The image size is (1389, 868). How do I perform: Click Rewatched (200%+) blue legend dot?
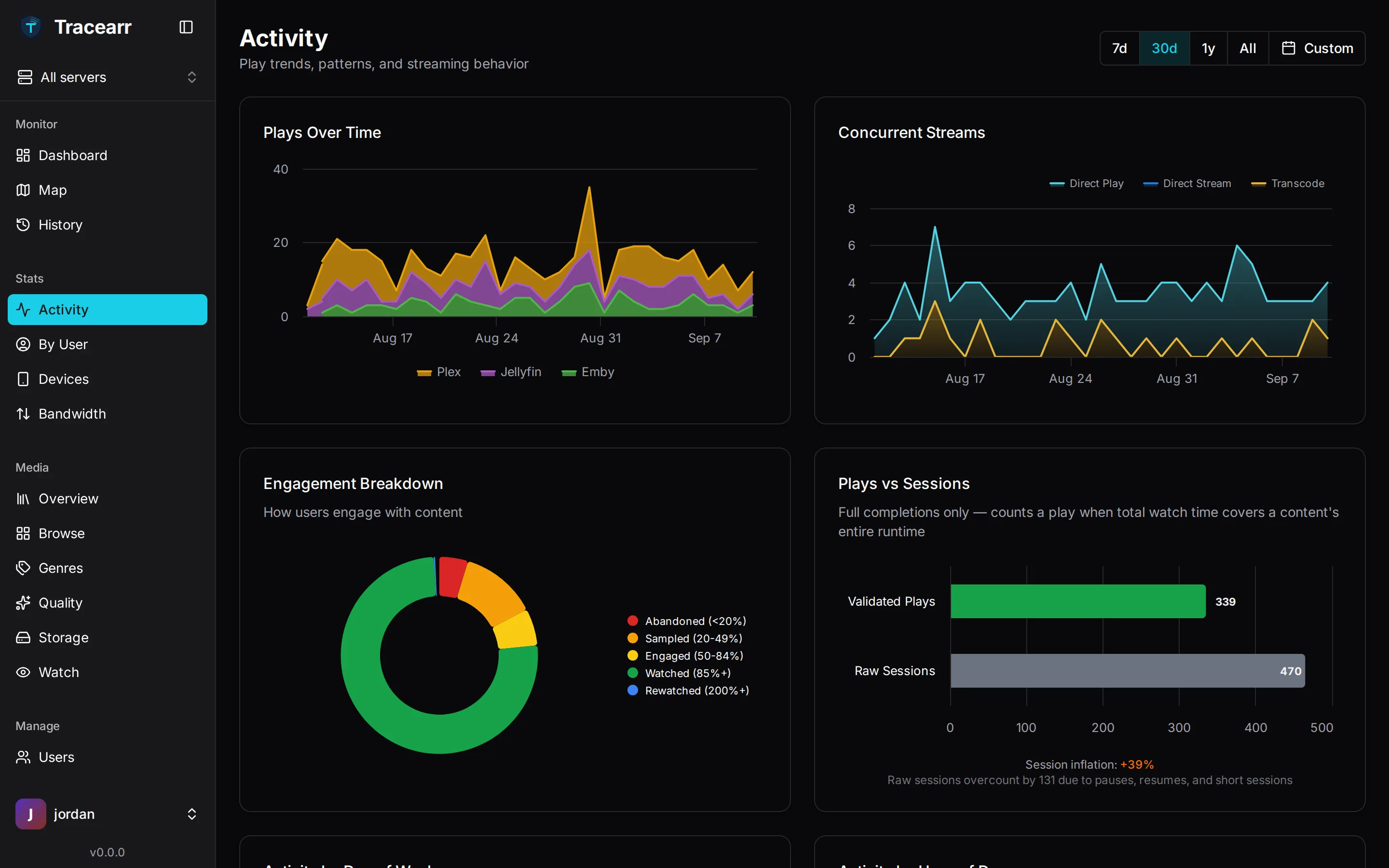click(x=632, y=690)
